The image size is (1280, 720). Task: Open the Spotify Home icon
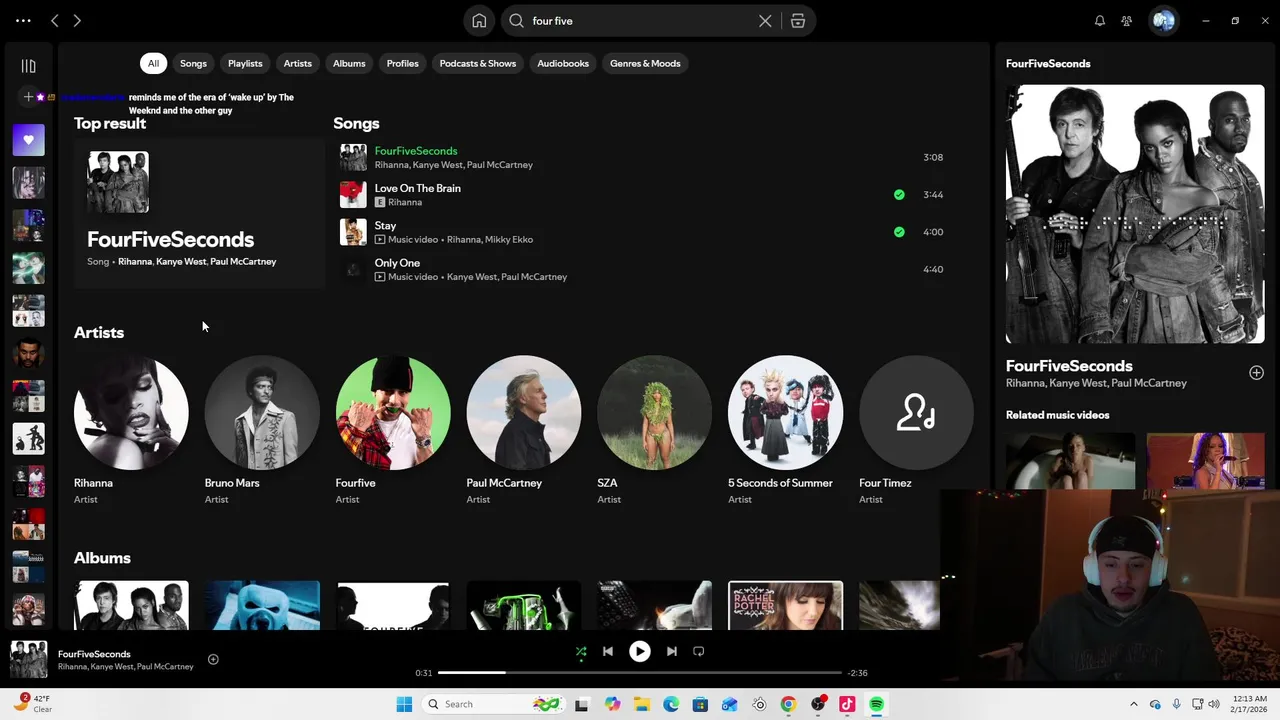(479, 21)
